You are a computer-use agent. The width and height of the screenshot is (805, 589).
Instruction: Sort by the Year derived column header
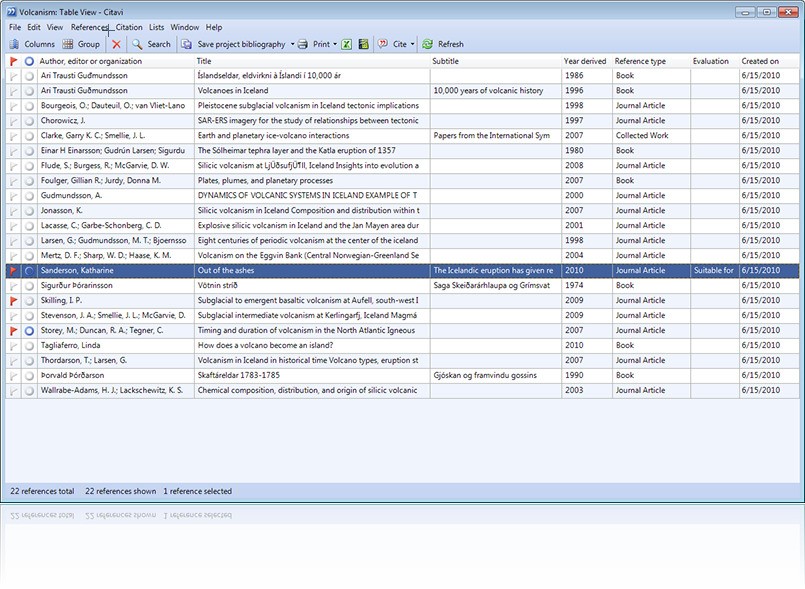click(x=585, y=61)
